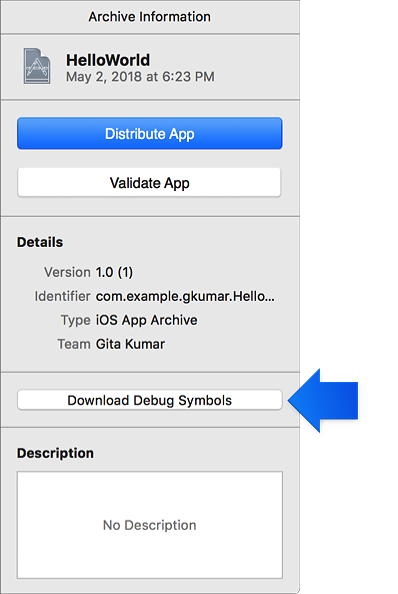The width and height of the screenshot is (398, 594).
Task: Click the No Description placeholder text
Action: (150, 525)
